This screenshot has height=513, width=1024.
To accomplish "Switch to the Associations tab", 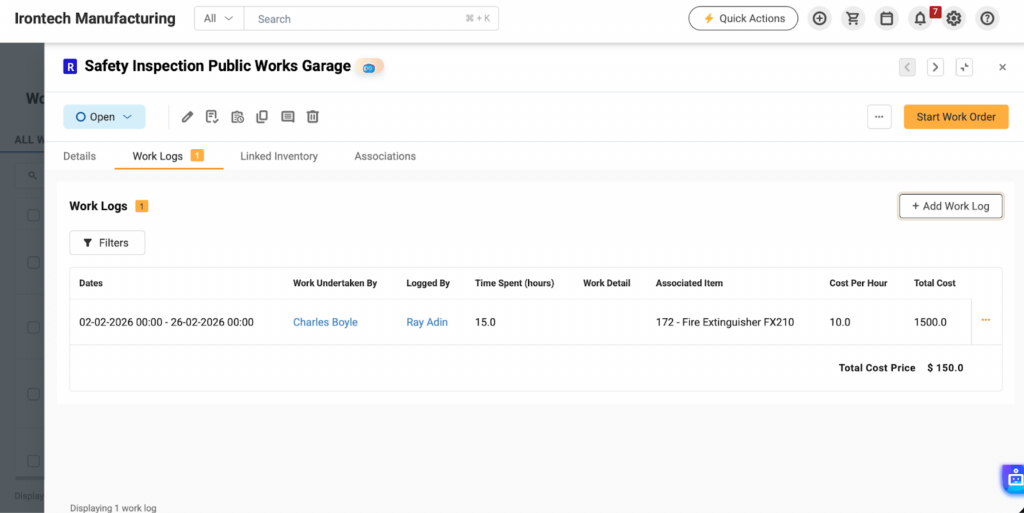I will tap(385, 156).
